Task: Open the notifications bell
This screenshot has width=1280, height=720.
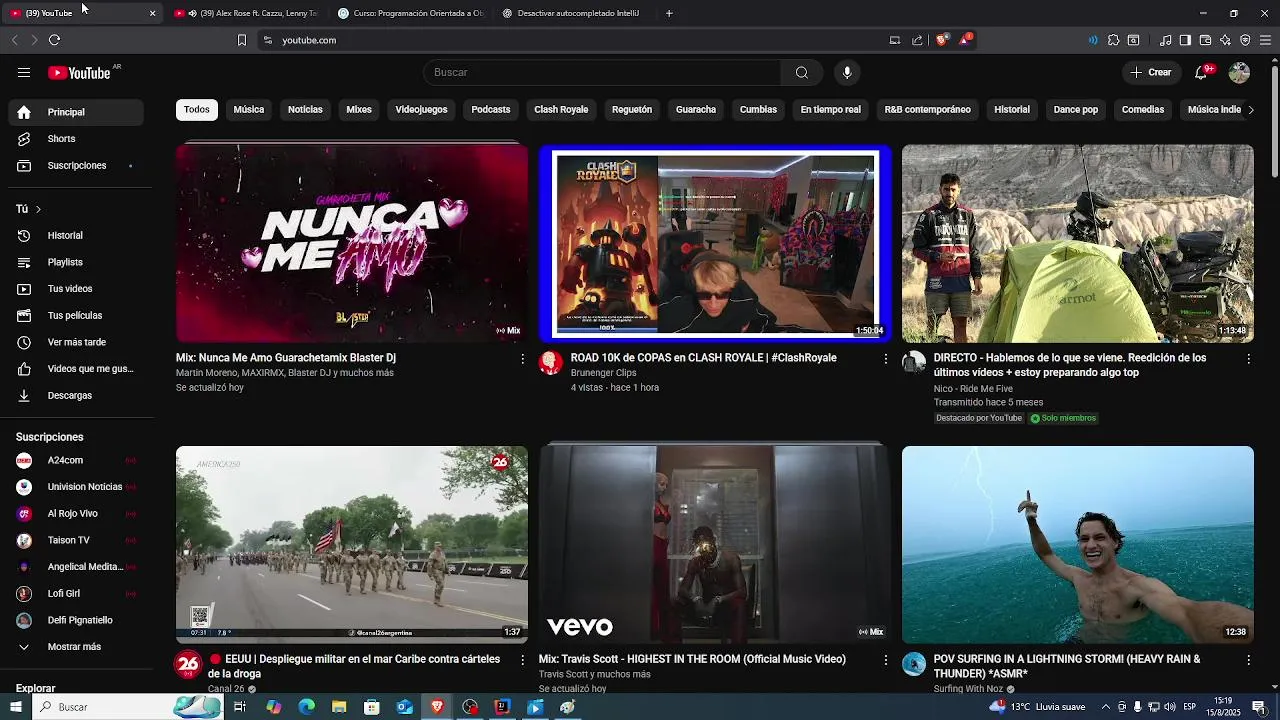Action: click(1201, 72)
